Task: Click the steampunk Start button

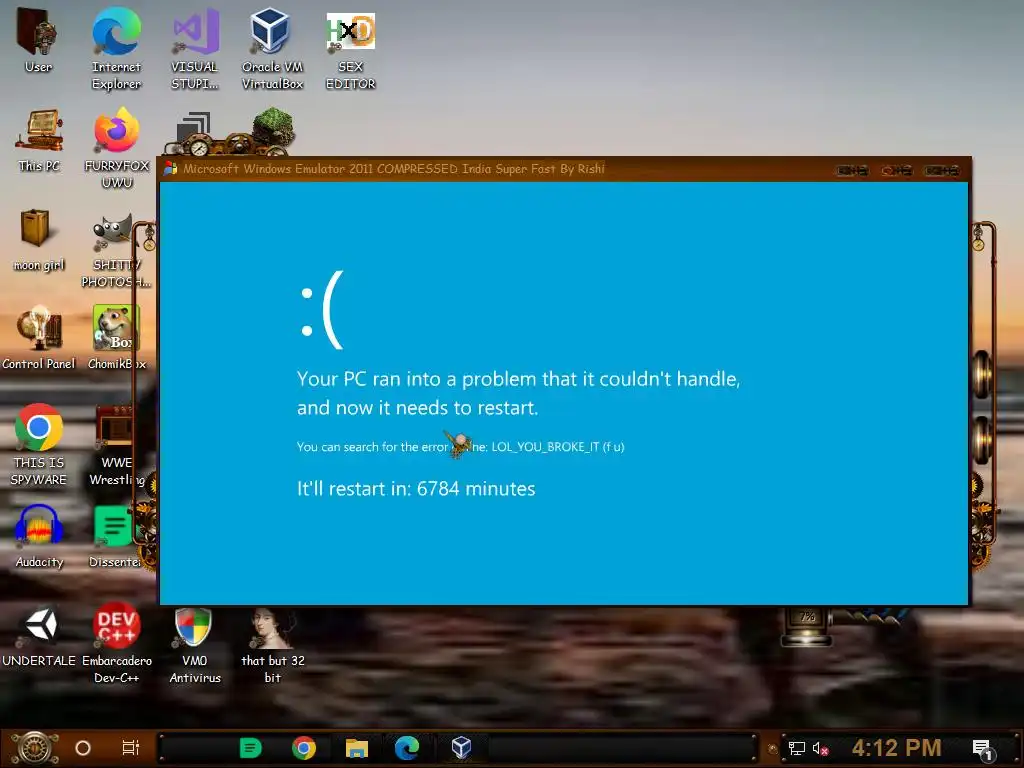Action: click(34, 748)
